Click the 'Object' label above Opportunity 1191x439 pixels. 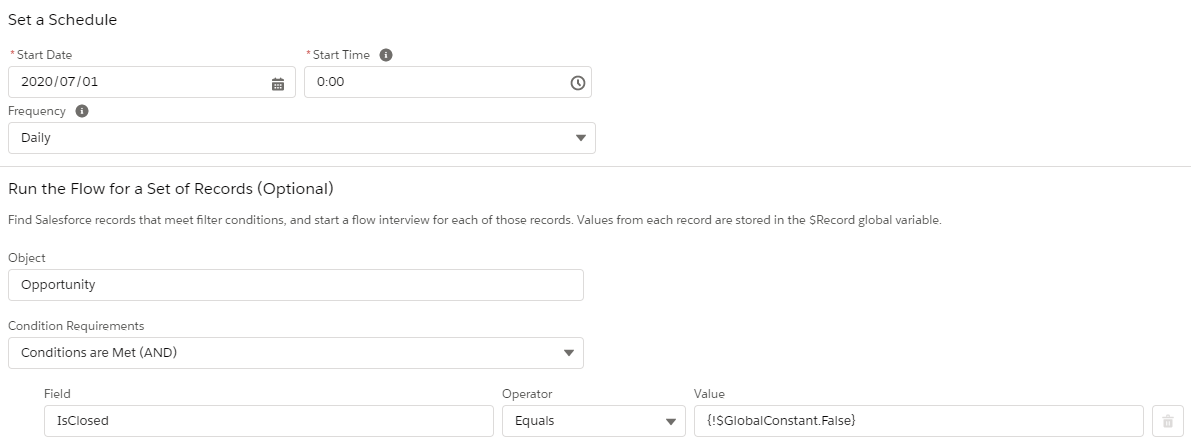point(27,258)
